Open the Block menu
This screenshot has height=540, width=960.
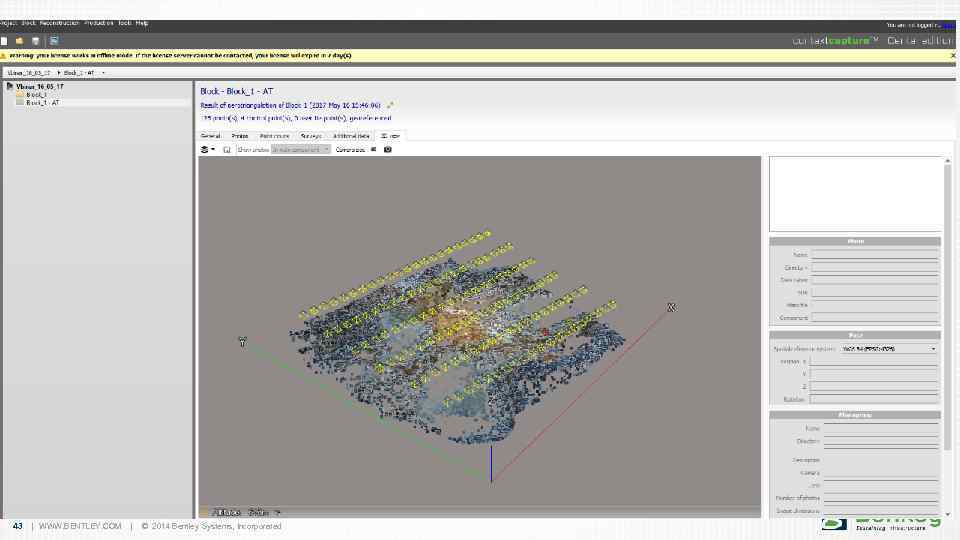click(x=29, y=23)
